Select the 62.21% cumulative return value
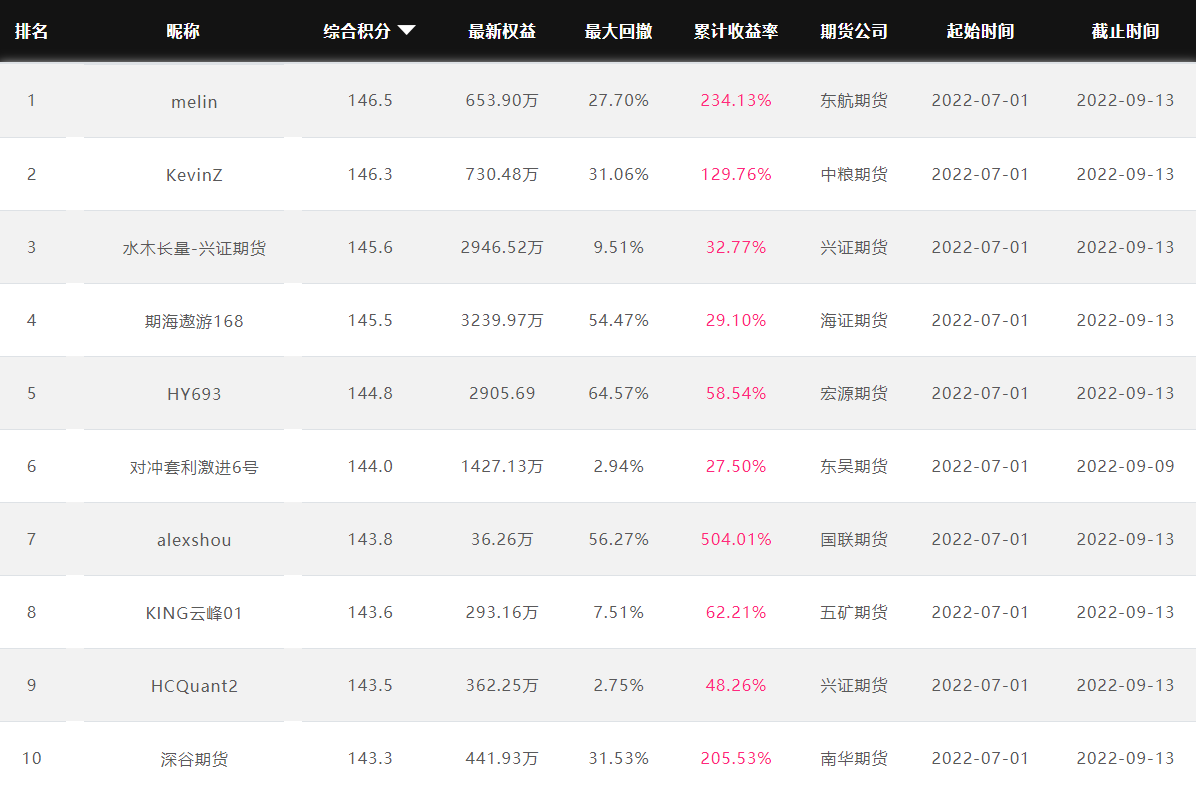Image resolution: width=1196 pixels, height=792 pixels. [736, 612]
